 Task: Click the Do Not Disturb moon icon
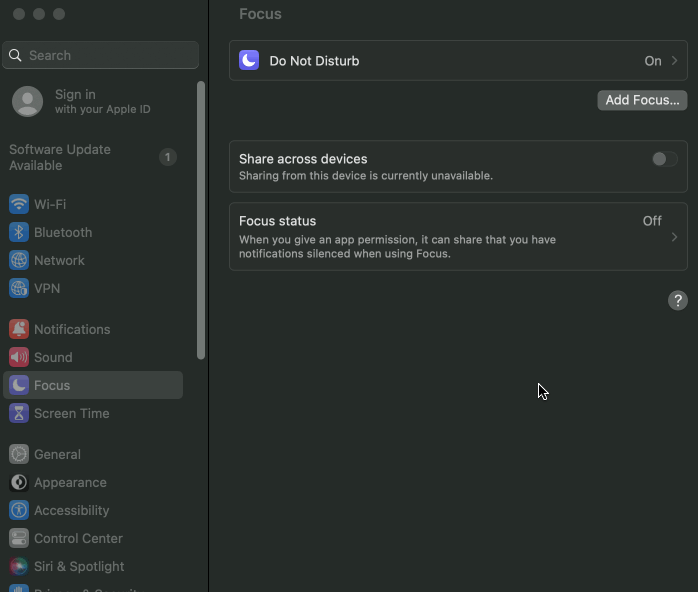pyautogui.click(x=249, y=61)
